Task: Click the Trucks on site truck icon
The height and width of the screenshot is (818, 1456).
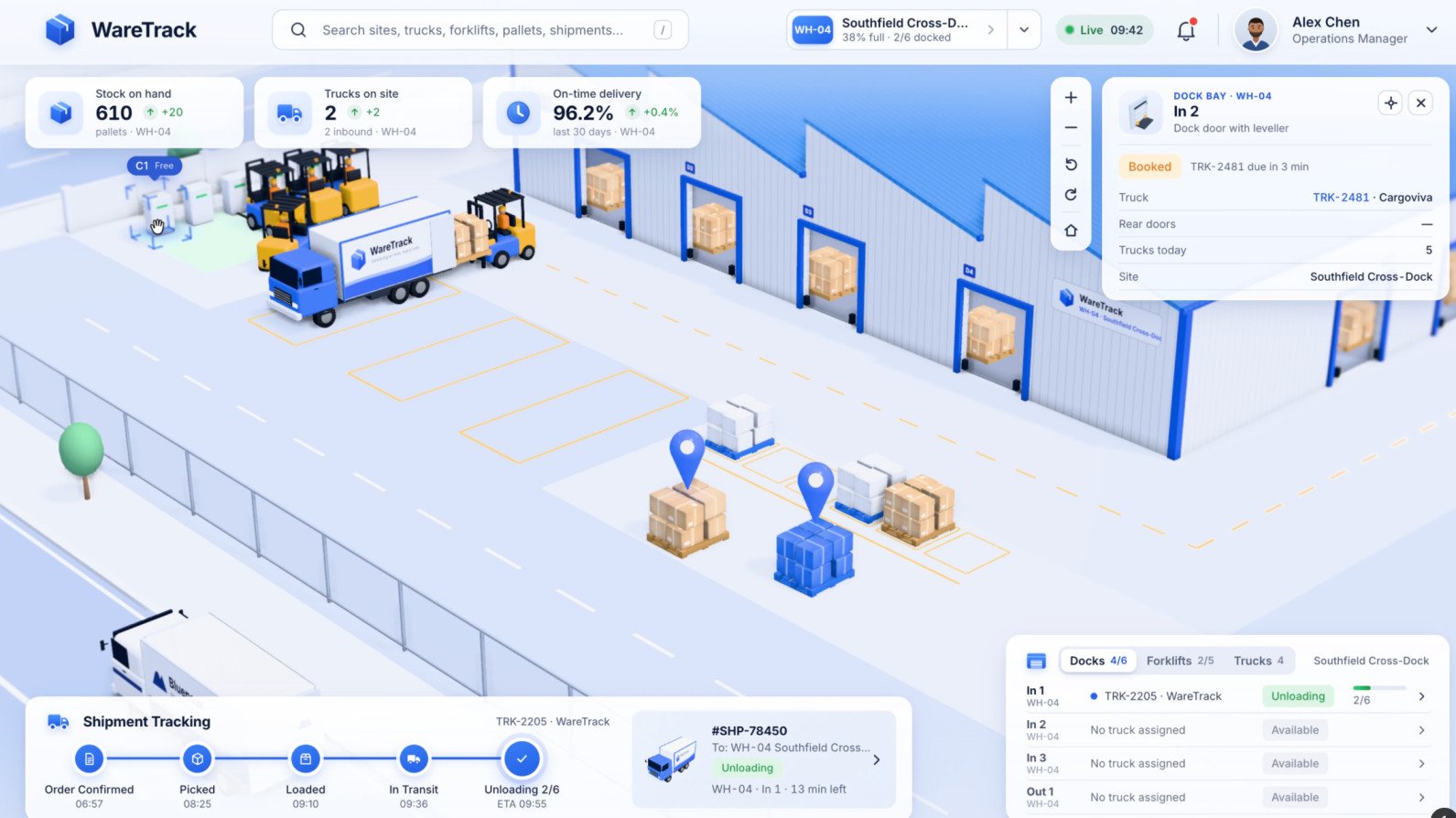Action: (289, 113)
